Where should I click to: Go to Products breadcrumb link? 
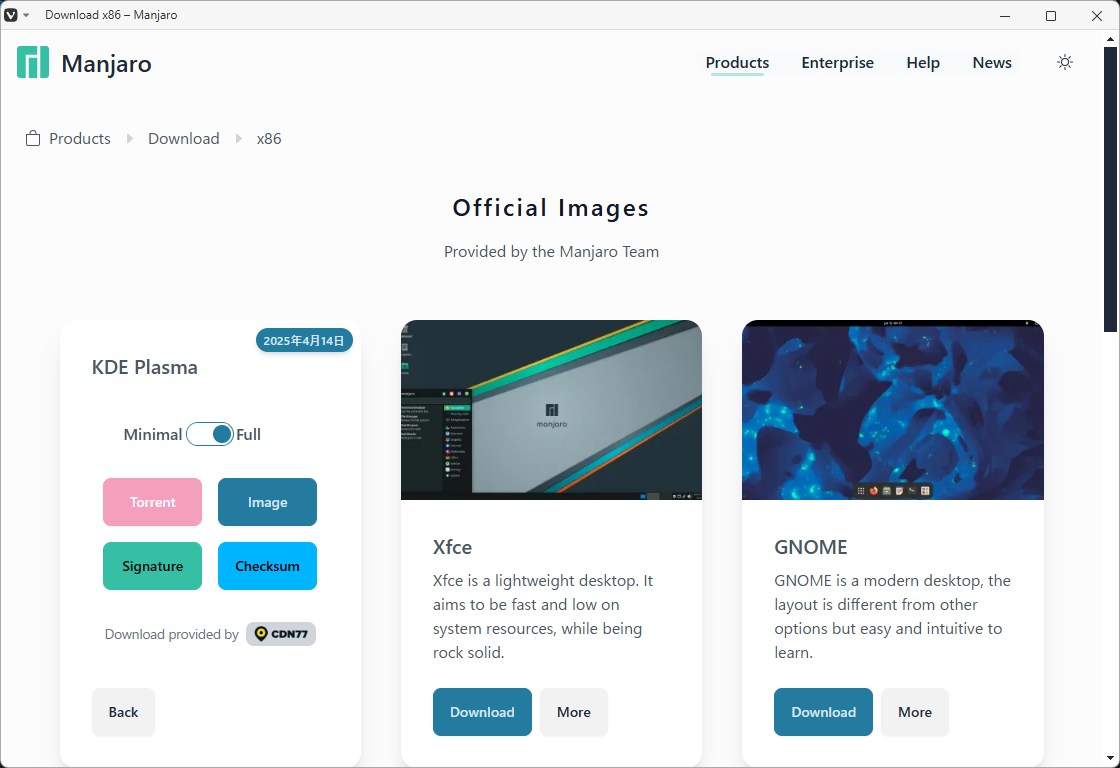pyautogui.click(x=80, y=139)
